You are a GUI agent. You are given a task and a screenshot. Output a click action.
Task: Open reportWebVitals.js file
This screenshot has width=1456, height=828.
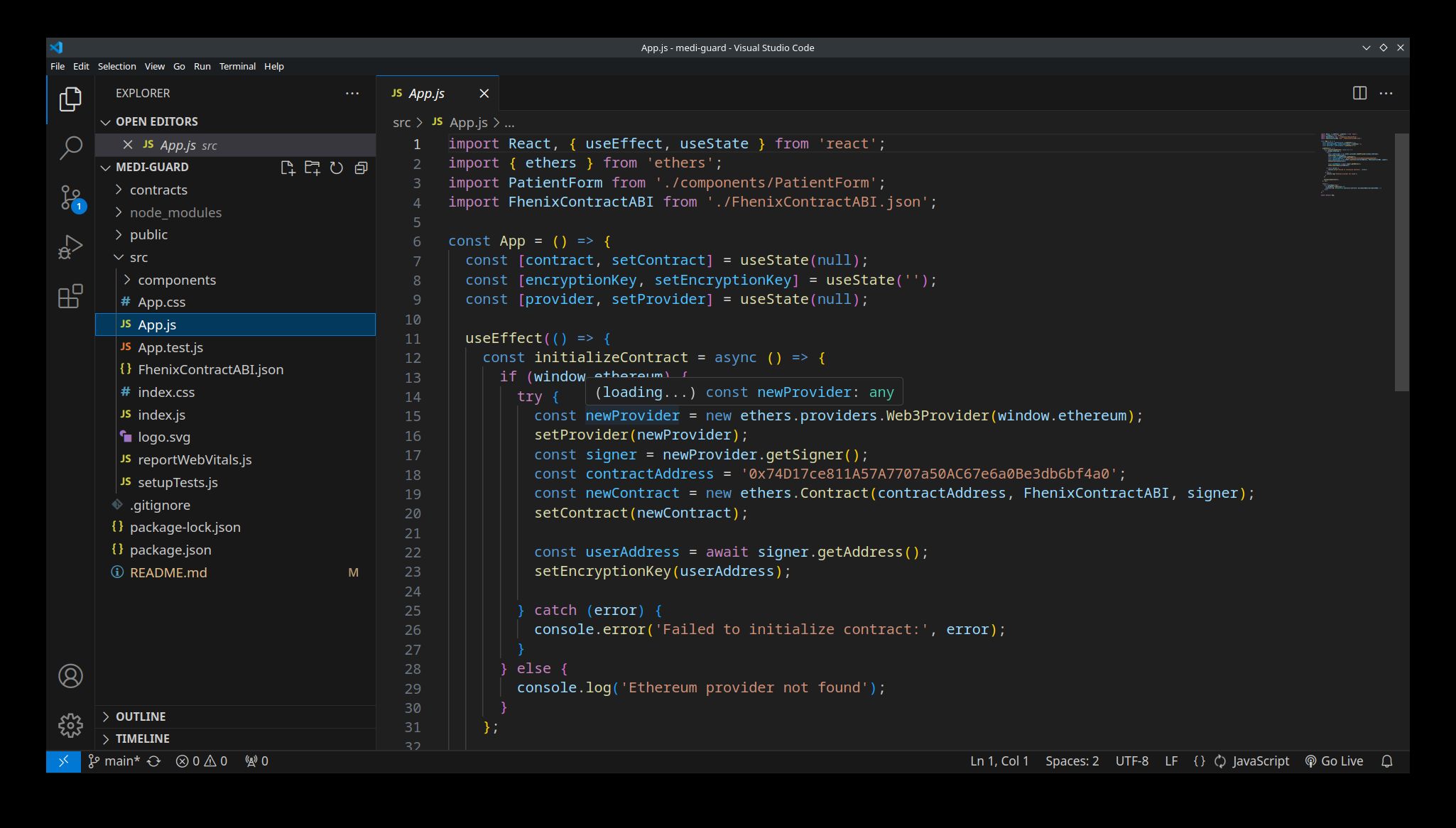coord(235,459)
